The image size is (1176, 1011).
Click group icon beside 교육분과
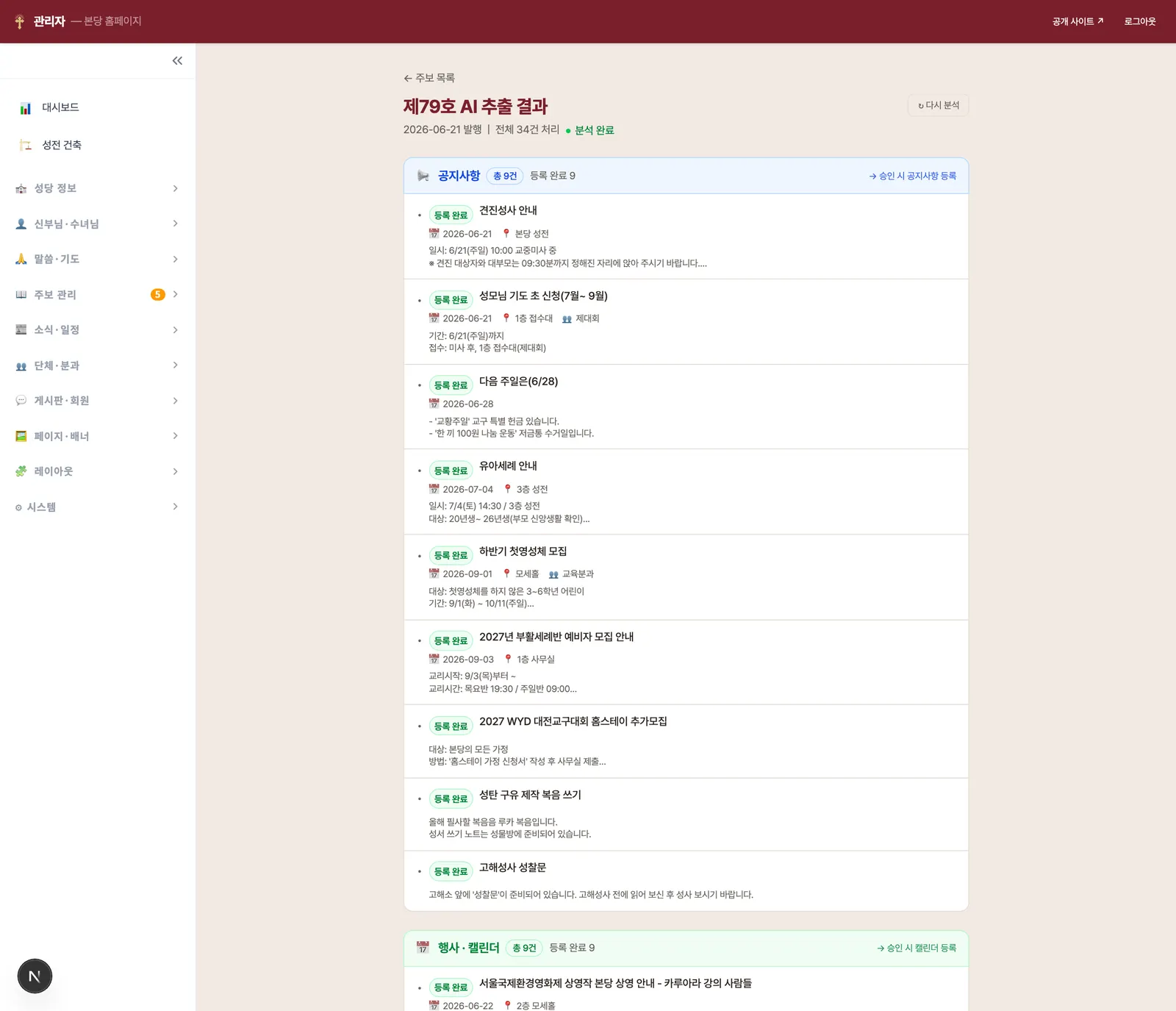(553, 574)
